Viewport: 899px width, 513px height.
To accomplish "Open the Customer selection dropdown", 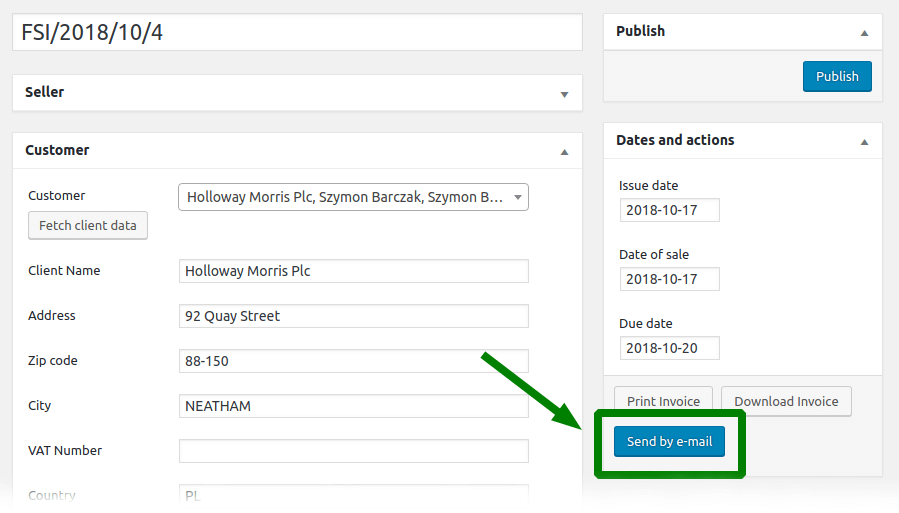I will [353, 197].
